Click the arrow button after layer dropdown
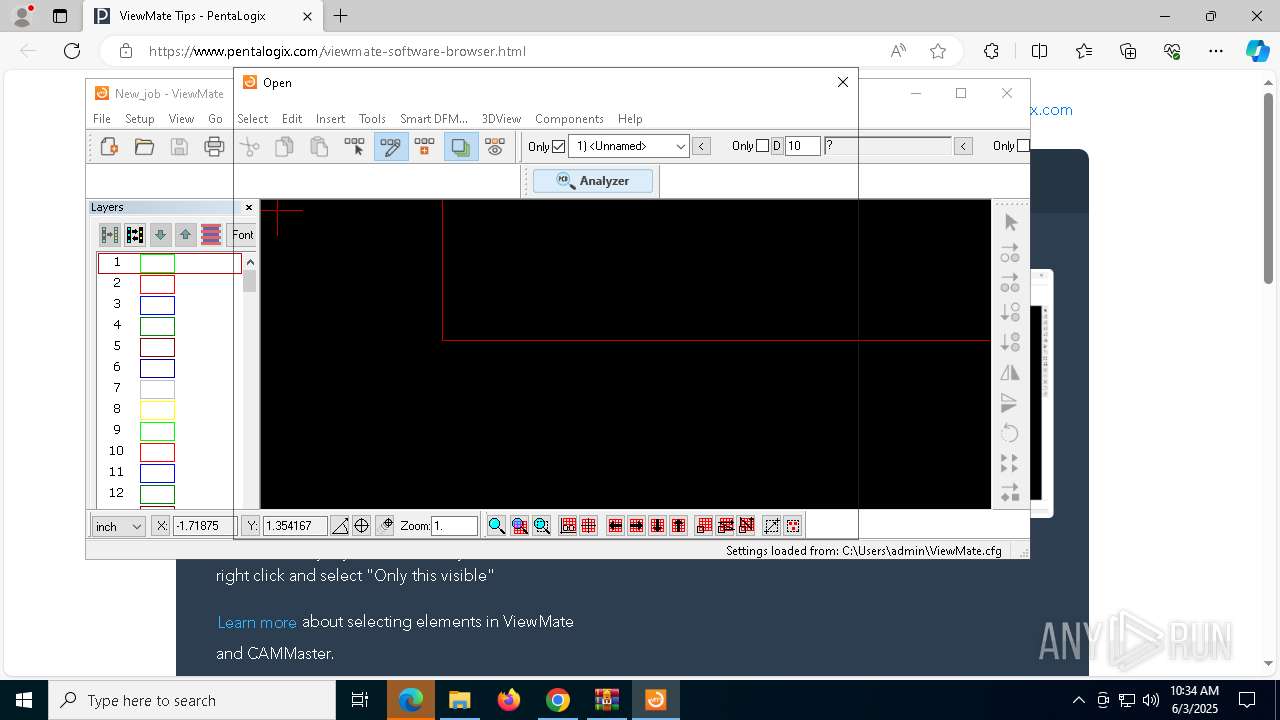This screenshot has height=720, width=1280. click(x=702, y=146)
